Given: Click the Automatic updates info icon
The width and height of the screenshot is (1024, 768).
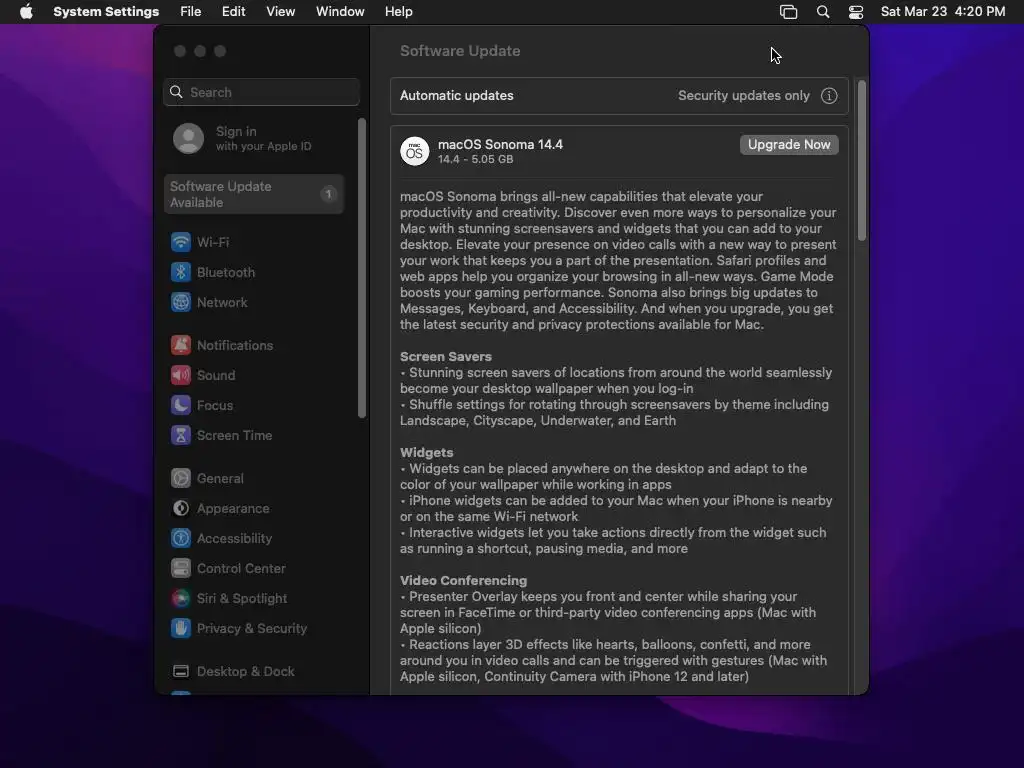Looking at the screenshot, I should [x=829, y=96].
